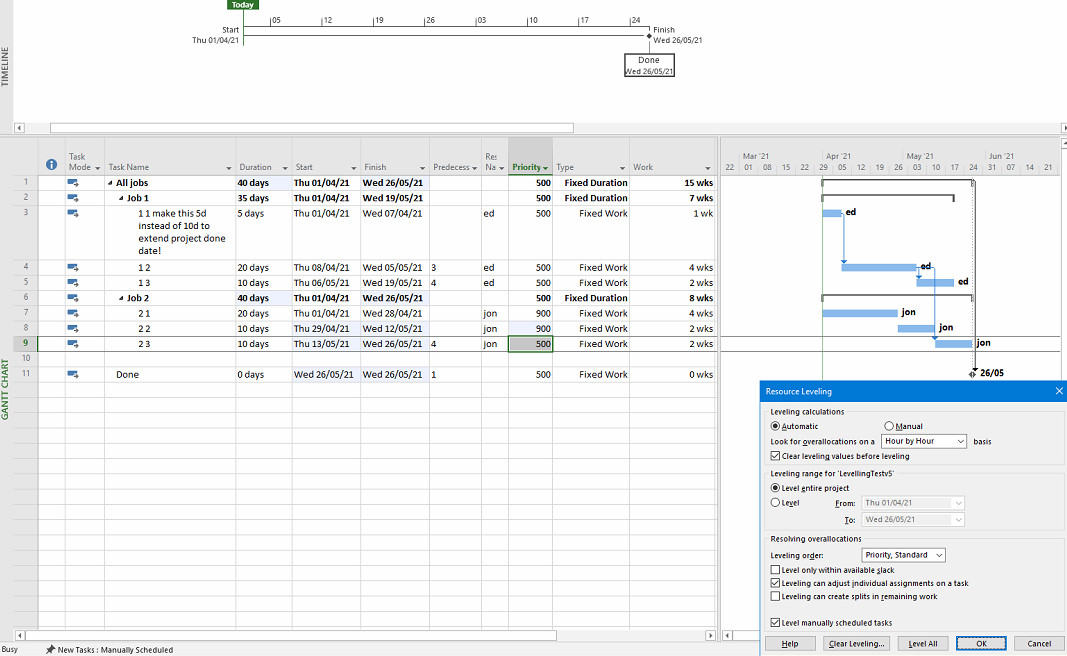Click the timeline horizontal scrollbar
This screenshot has height=656, width=1067.
pyautogui.click(x=312, y=128)
